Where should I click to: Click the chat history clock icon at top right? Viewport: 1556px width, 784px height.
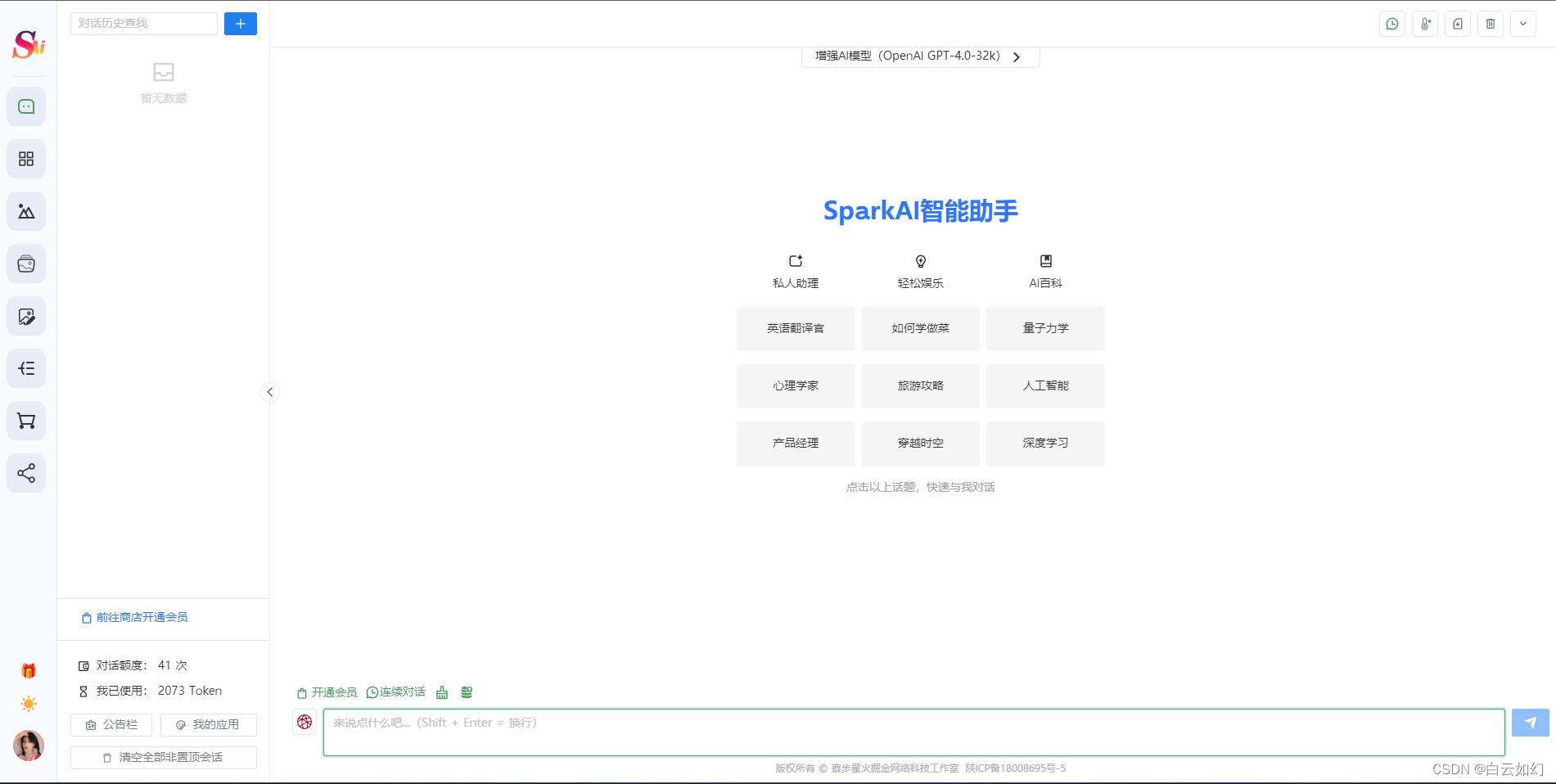pyautogui.click(x=1392, y=24)
